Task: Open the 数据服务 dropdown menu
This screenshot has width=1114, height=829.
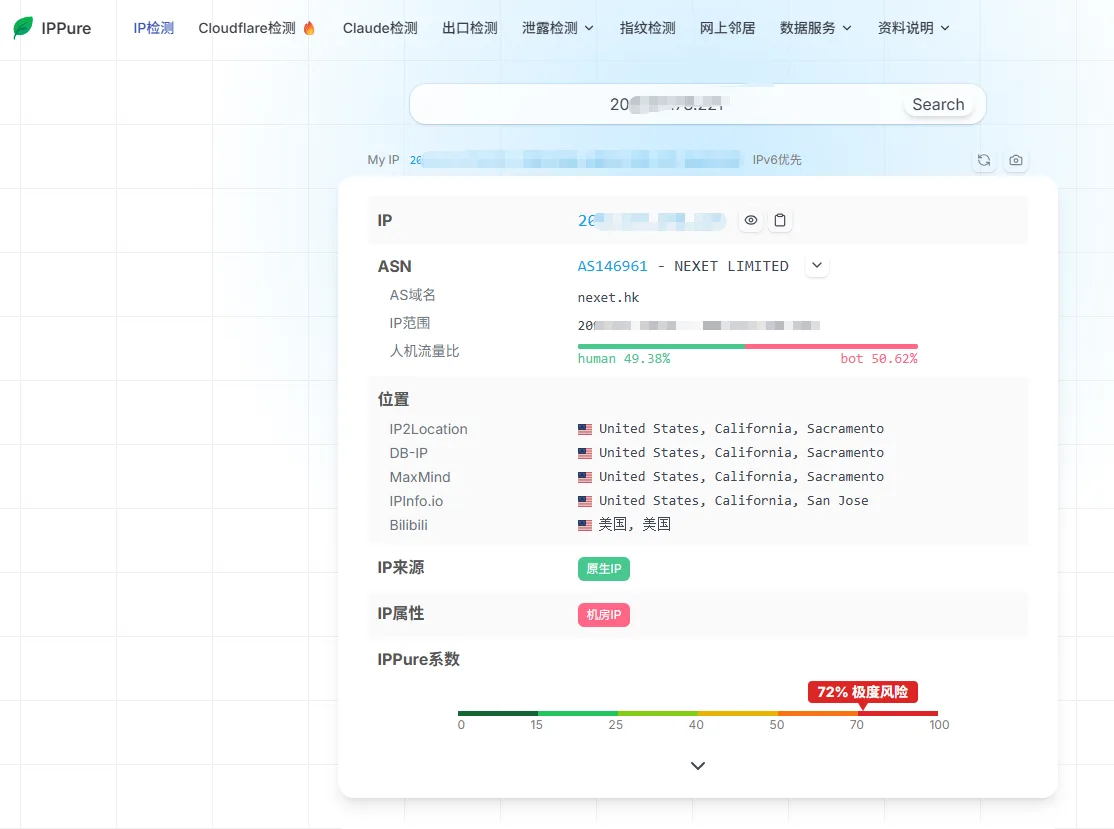Action: click(x=816, y=28)
